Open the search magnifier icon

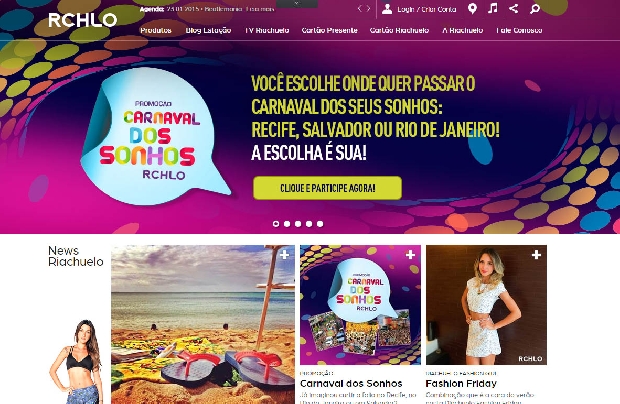pyautogui.click(x=535, y=9)
